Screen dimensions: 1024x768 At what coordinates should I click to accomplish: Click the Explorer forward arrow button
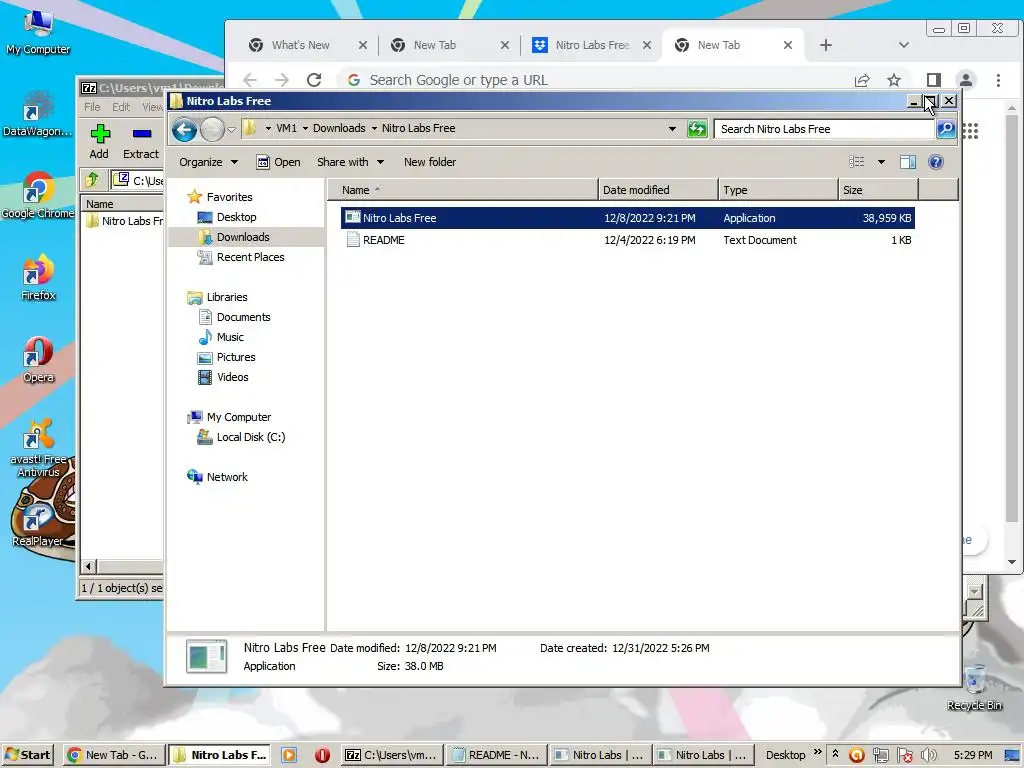click(212, 129)
